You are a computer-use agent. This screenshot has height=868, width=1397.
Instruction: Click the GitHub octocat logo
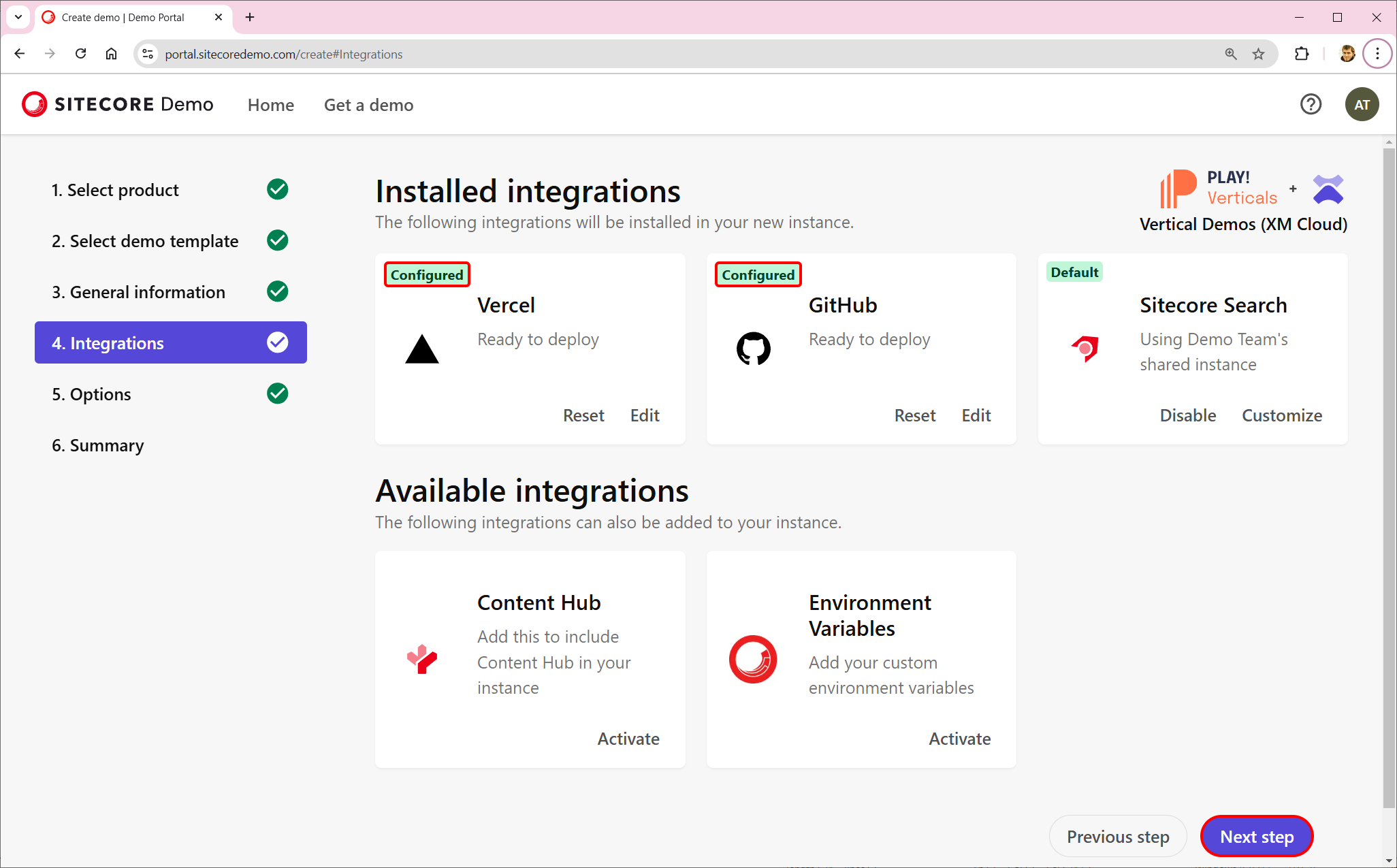pos(753,349)
